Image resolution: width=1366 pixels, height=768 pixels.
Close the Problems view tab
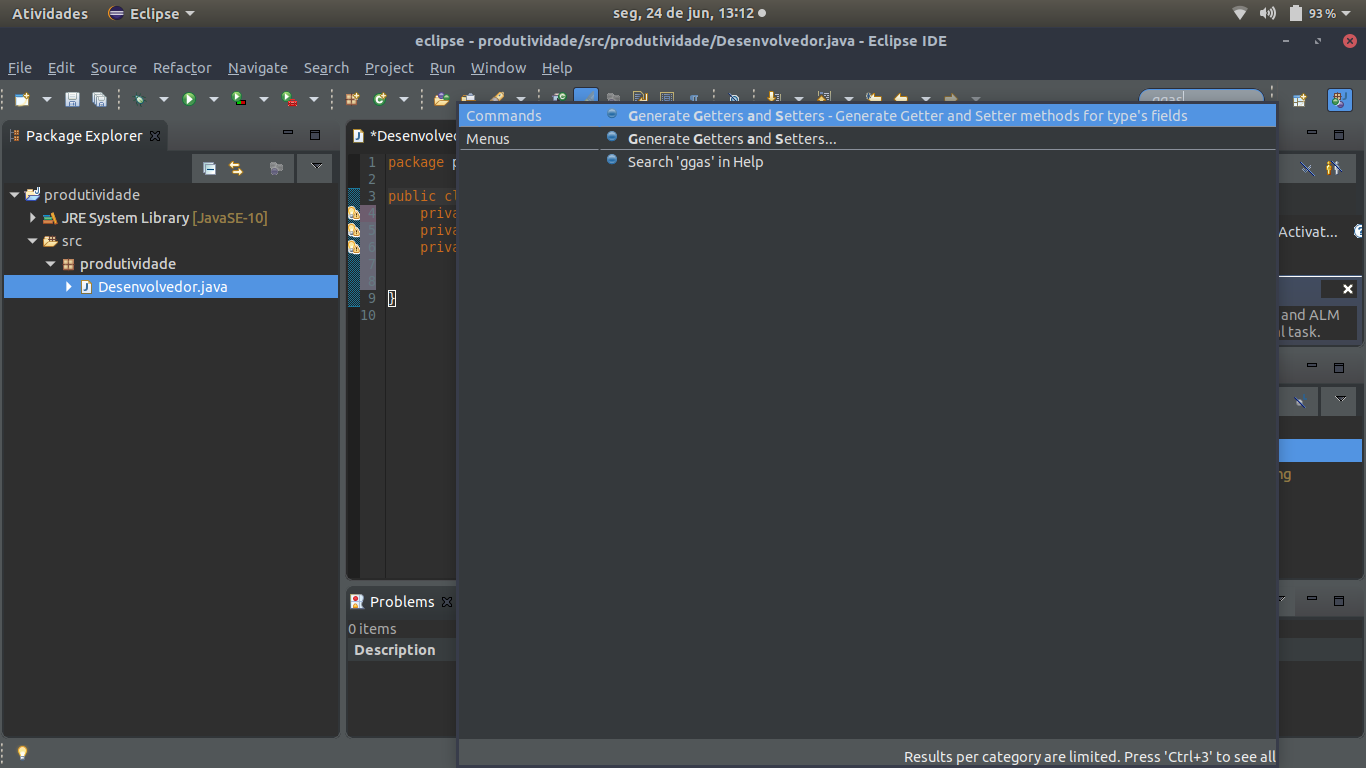click(x=447, y=602)
